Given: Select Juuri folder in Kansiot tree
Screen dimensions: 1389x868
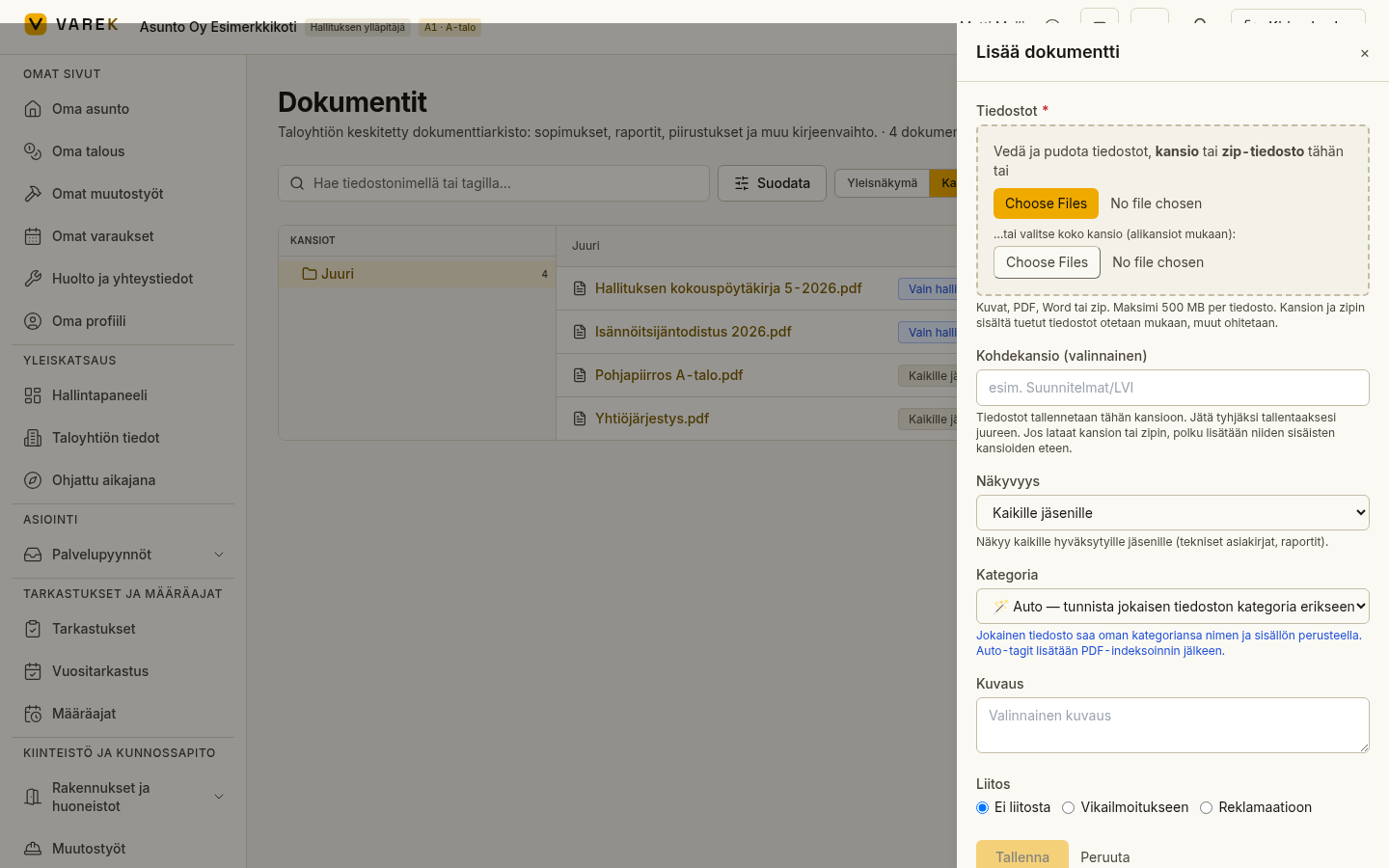Looking at the screenshot, I should coord(417,274).
